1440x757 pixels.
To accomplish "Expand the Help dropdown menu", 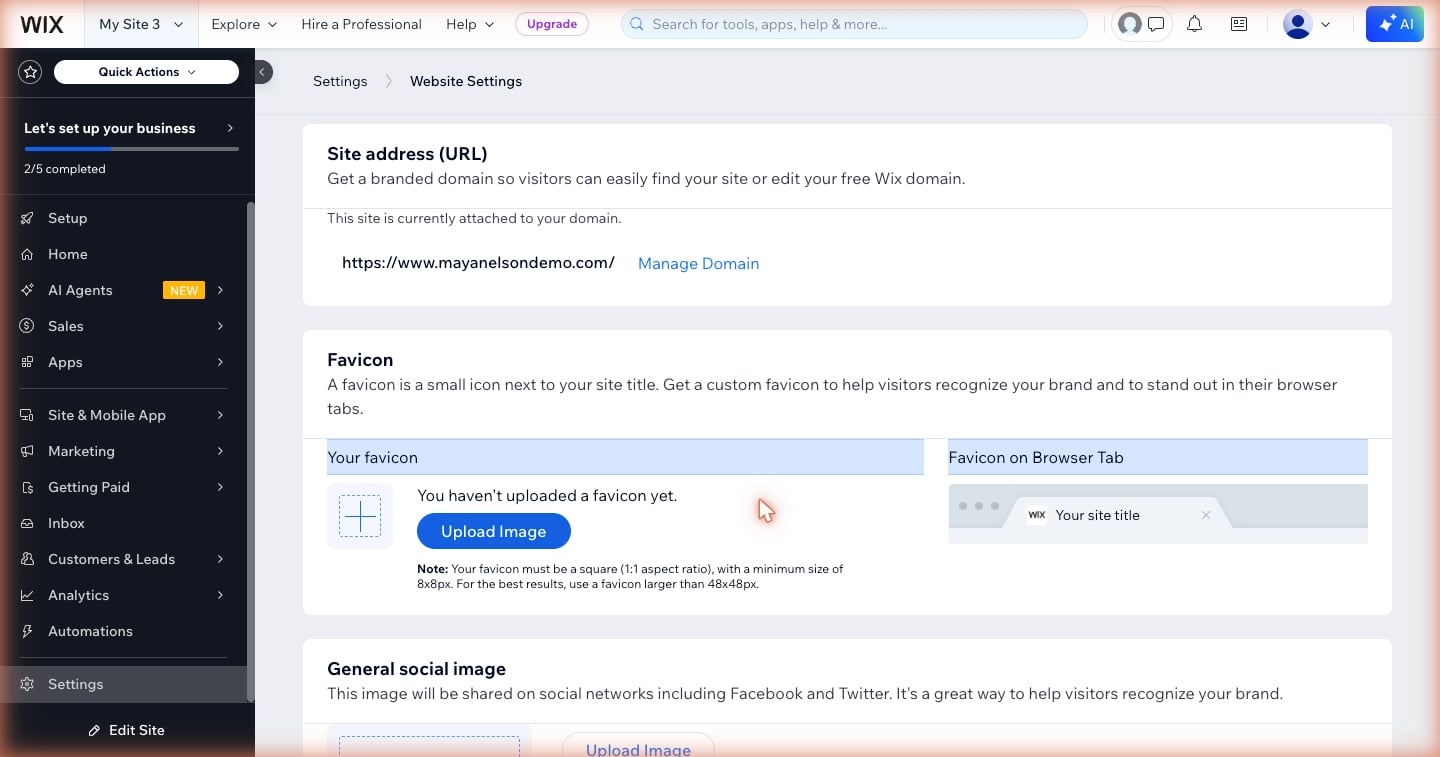I will pyautogui.click(x=470, y=24).
